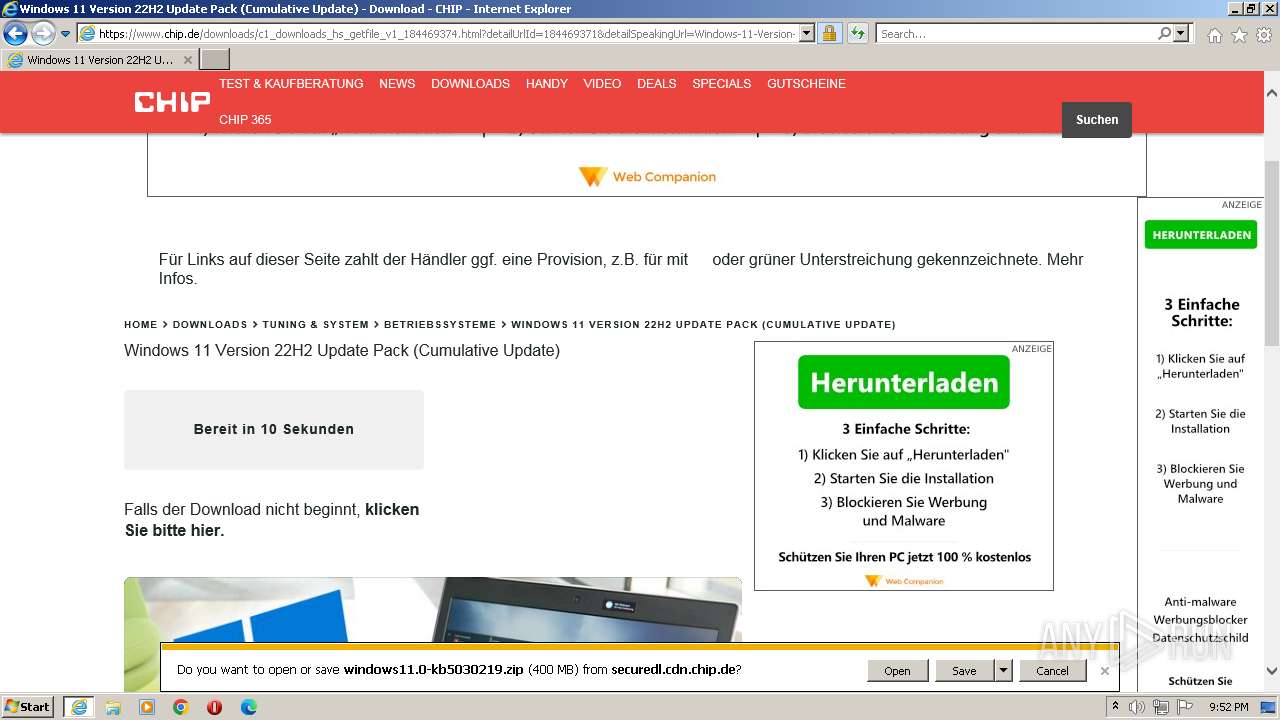Open the DEALS menu item
1280x720 pixels.
(x=657, y=84)
